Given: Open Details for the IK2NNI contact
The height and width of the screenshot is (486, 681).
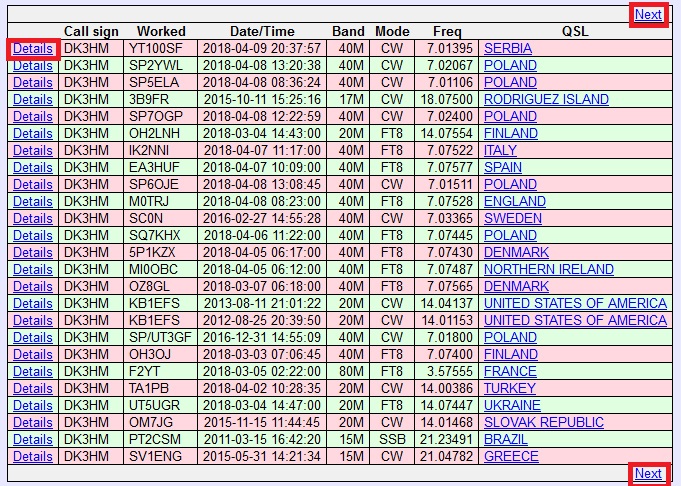Looking at the screenshot, I should (x=33, y=150).
